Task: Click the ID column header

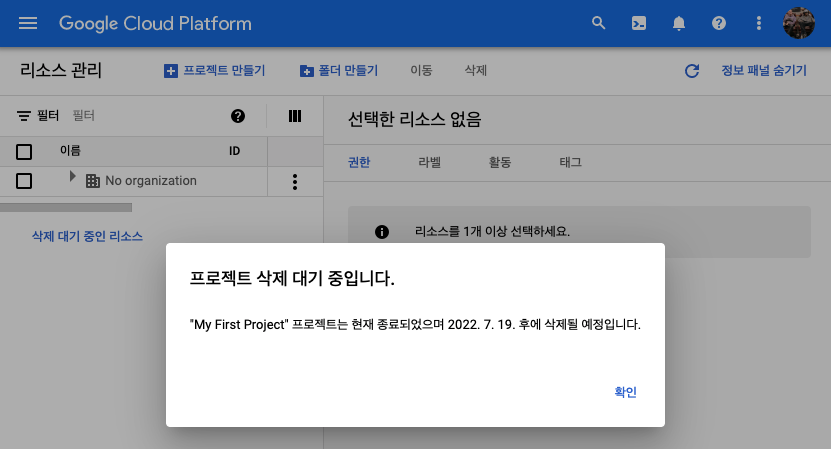Action: coord(235,151)
